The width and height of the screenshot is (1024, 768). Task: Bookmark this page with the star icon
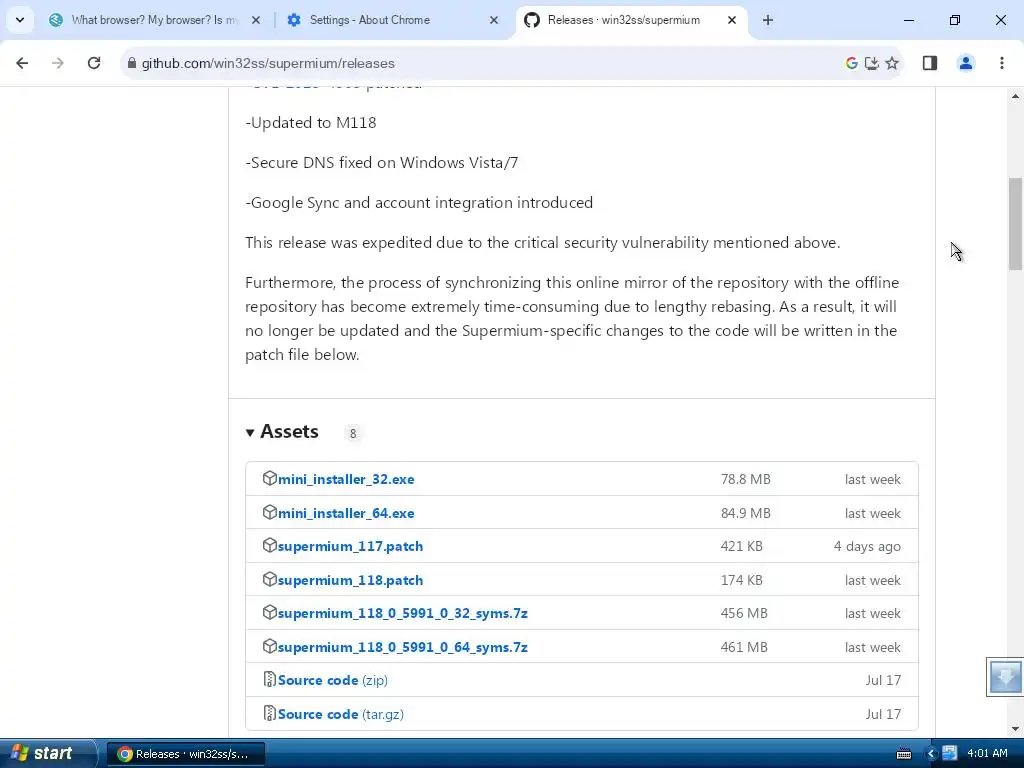pos(892,63)
